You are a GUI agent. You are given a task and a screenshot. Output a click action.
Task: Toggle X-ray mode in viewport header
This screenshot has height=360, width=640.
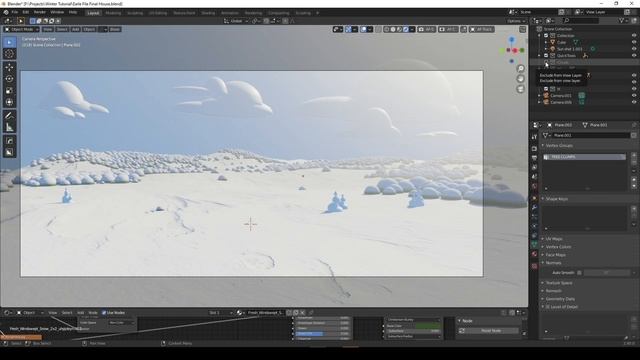(x=378, y=29)
